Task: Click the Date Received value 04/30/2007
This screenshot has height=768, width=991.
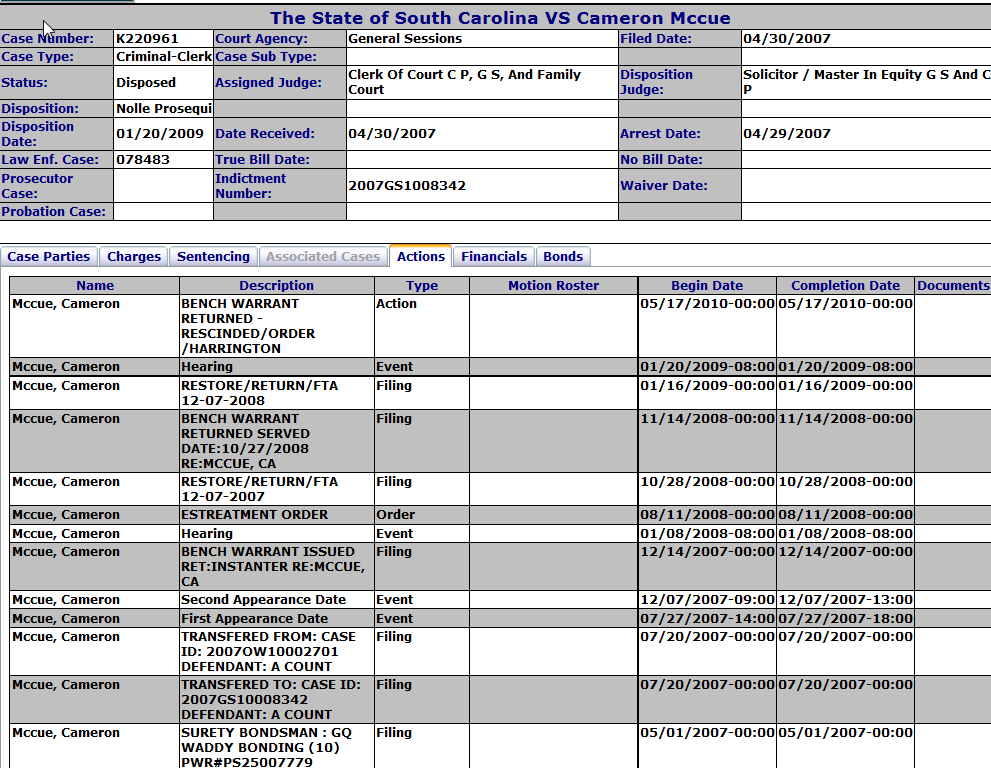Action: click(392, 133)
